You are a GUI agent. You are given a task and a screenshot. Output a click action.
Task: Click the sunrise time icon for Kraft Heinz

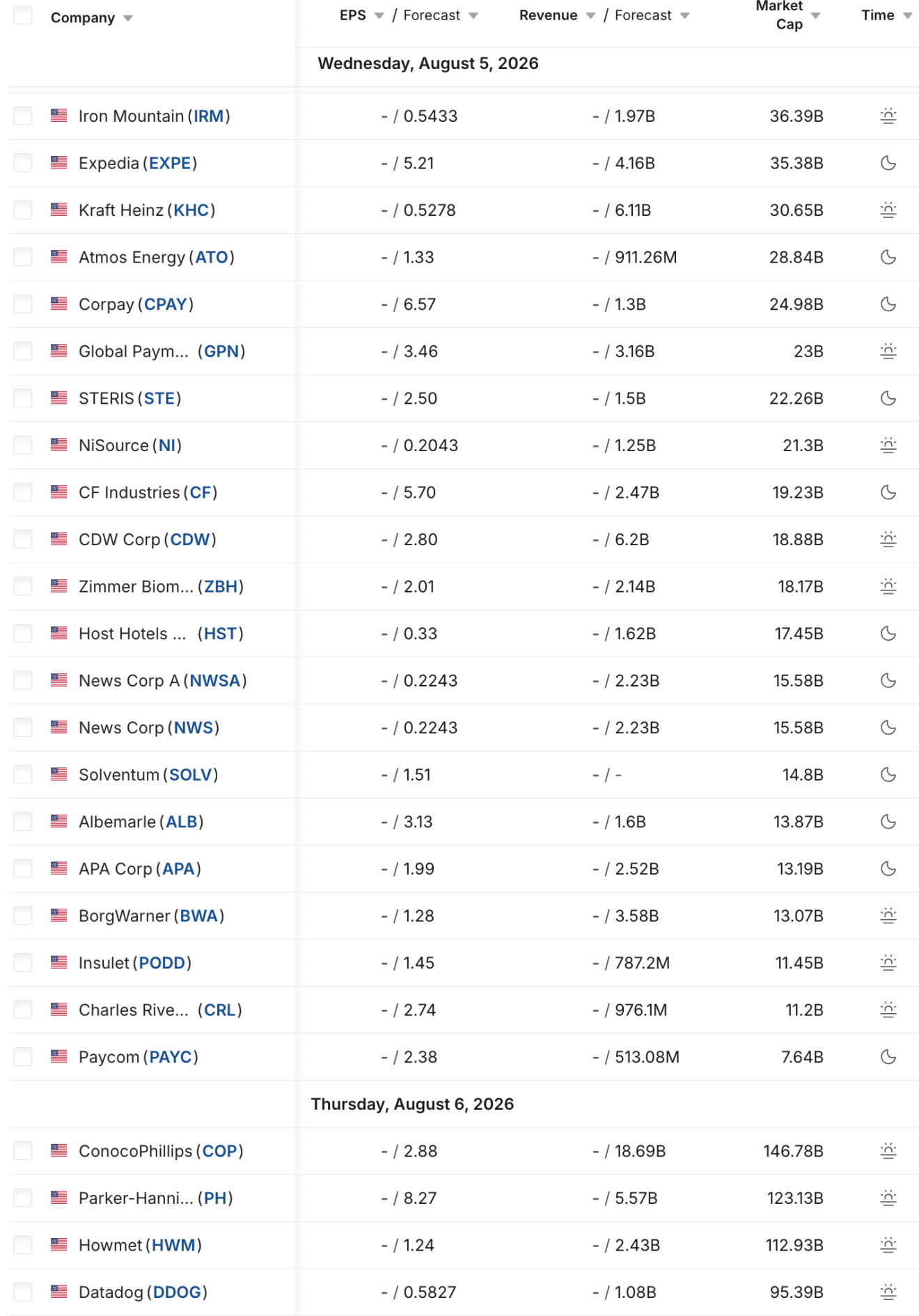click(888, 210)
